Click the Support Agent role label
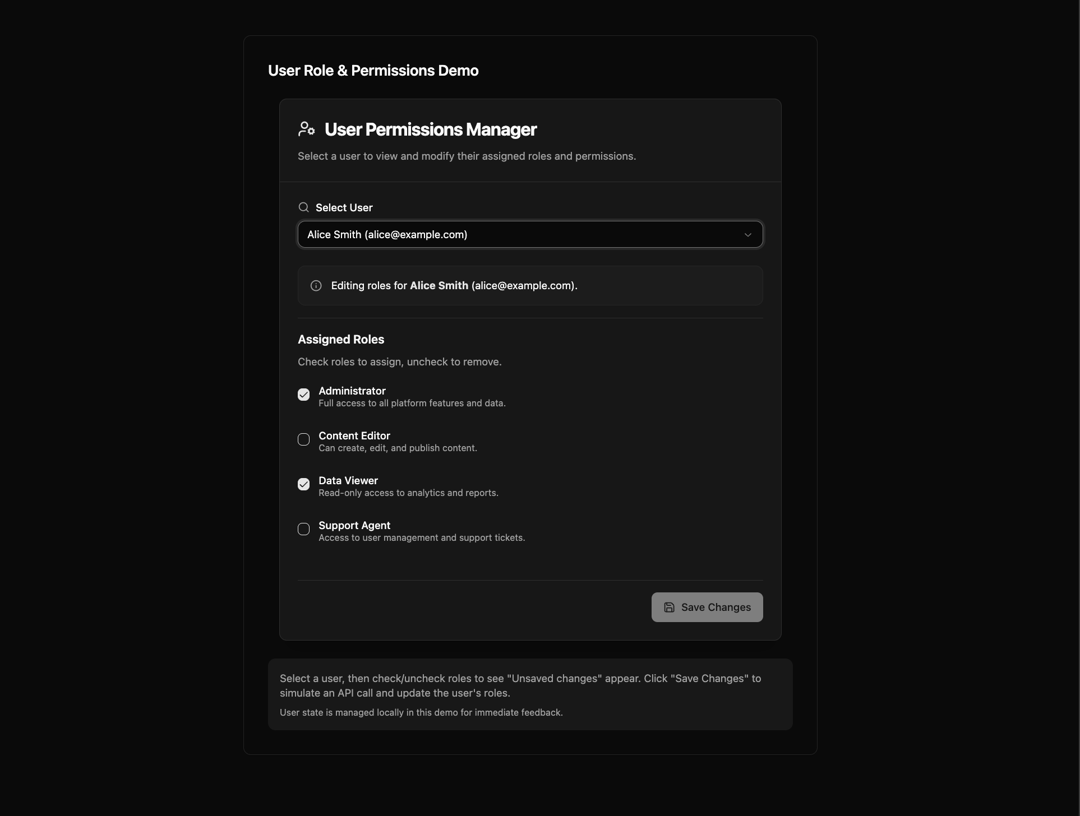Screen dimensions: 1080x816 [354, 525]
